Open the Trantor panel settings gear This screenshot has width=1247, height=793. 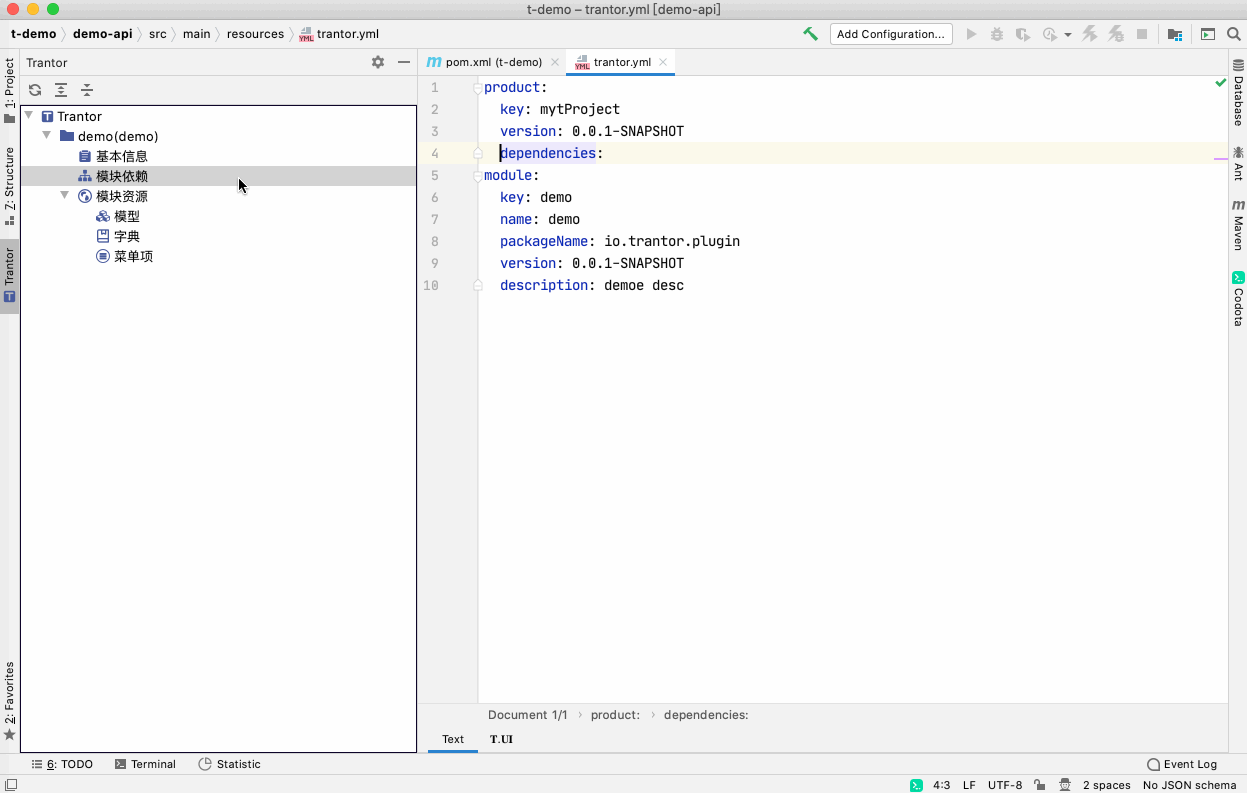pyautogui.click(x=378, y=62)
